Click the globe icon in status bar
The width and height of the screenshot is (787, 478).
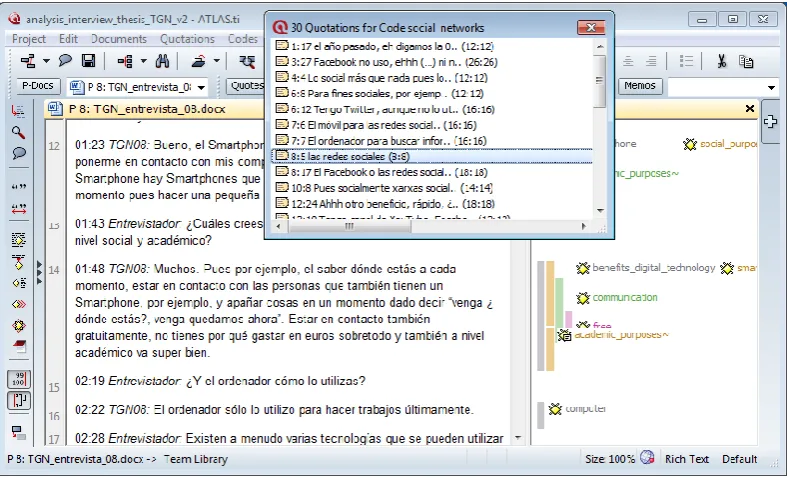(647, 457)
